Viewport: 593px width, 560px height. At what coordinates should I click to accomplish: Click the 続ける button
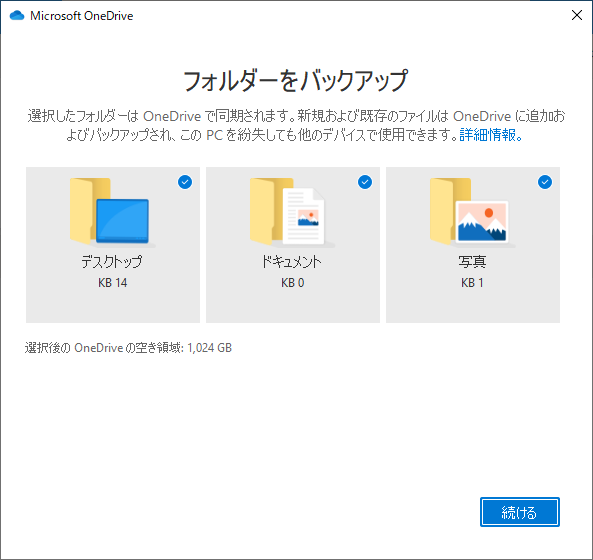coord(520,512)
